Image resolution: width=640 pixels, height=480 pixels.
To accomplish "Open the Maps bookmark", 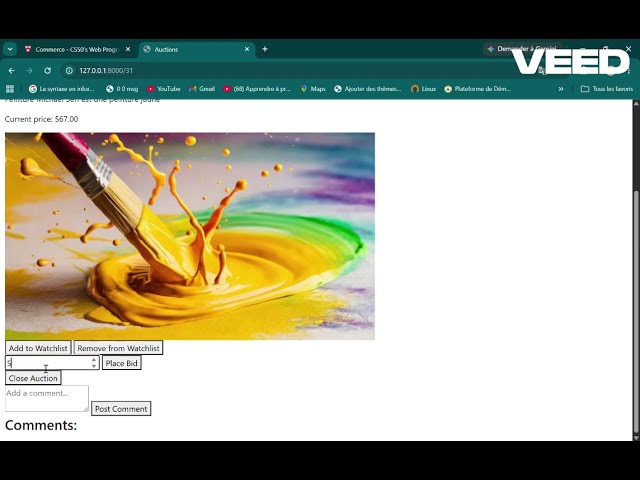I will tap(313, 89).
